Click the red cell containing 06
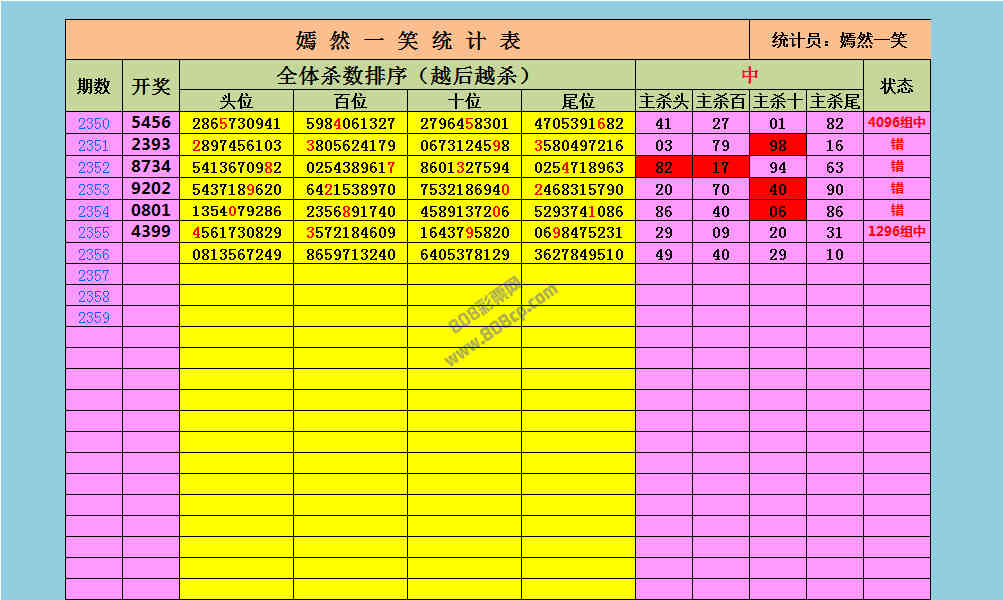The height and width of the screenshot is (600, 1003). click(x=778, y=211)
